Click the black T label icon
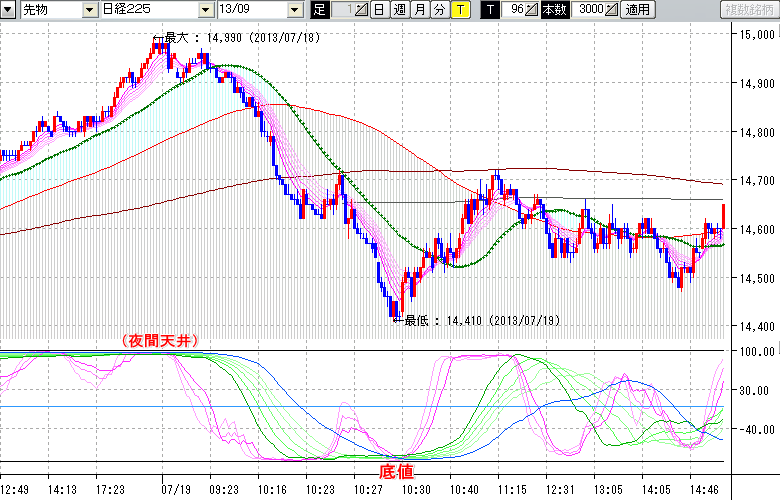The width and height of the screenshot is (780, 500). (x=490, y=10)
